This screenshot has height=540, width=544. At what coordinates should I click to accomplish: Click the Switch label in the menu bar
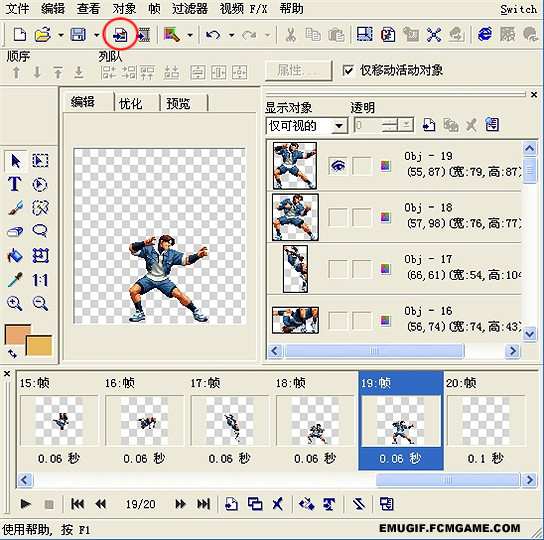(518, 9)
